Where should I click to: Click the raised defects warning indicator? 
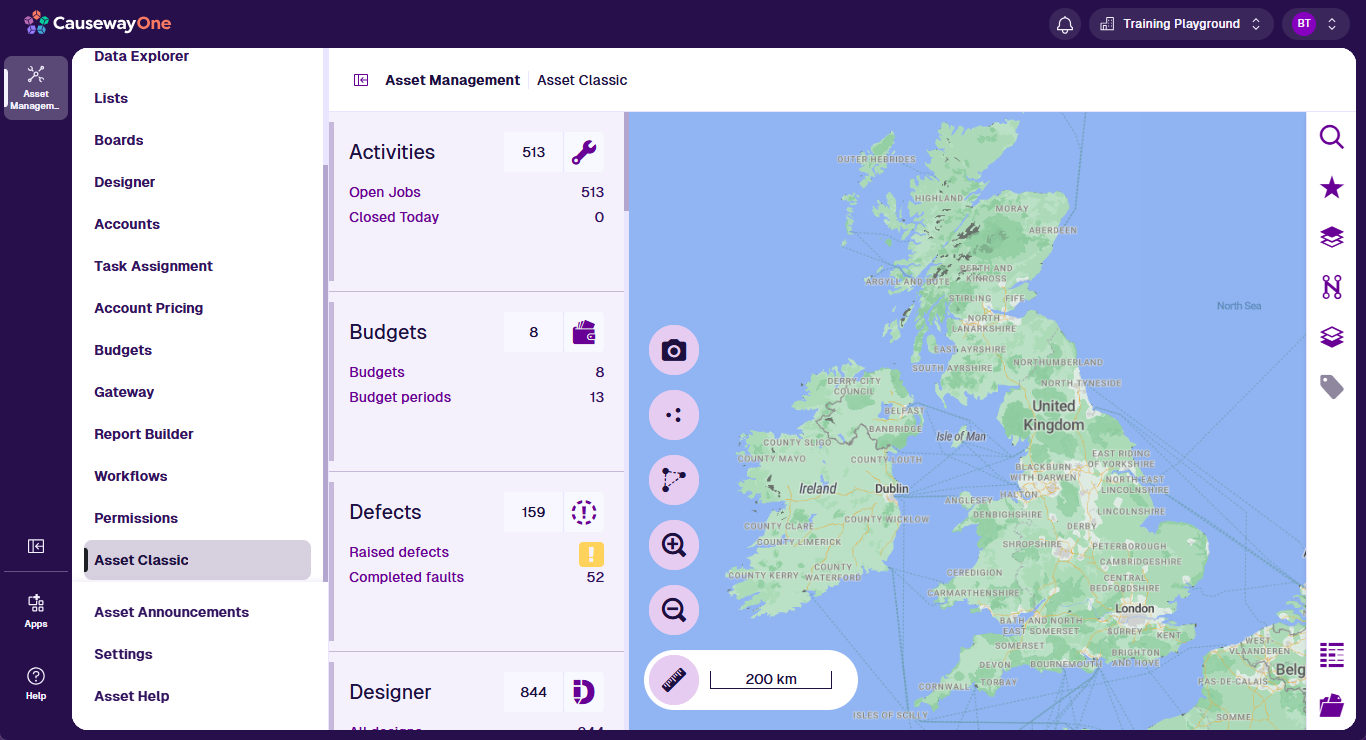point(592,554)
